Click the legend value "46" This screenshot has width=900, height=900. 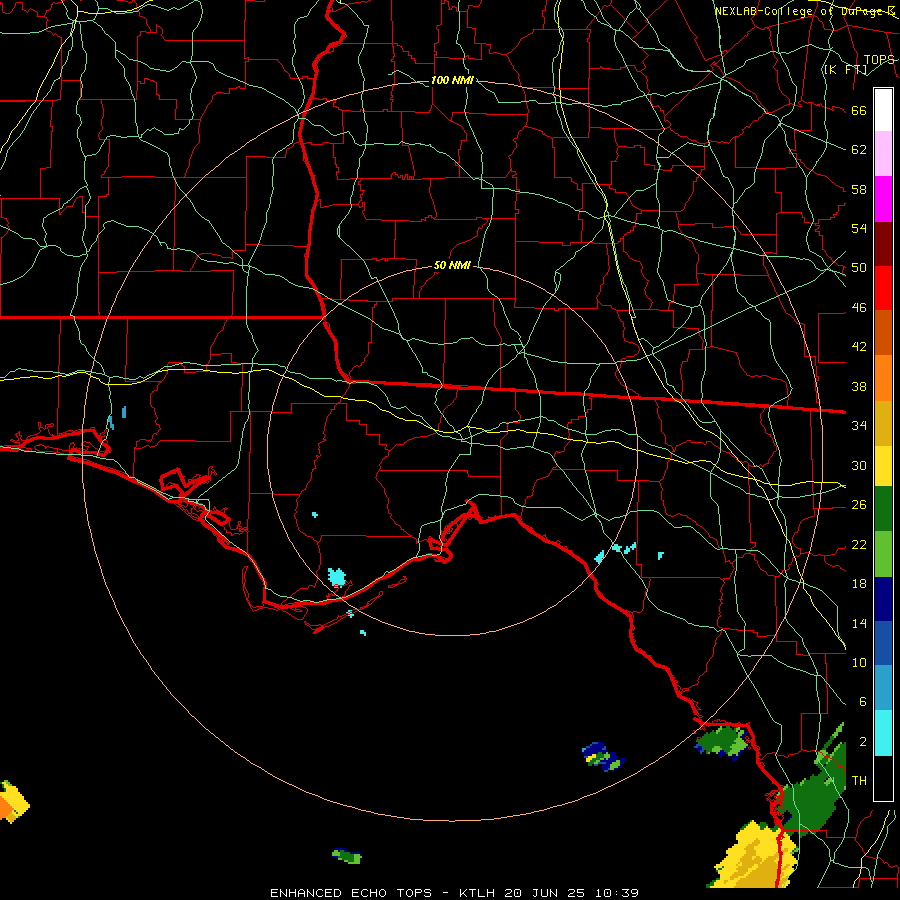tap(859, 307)
